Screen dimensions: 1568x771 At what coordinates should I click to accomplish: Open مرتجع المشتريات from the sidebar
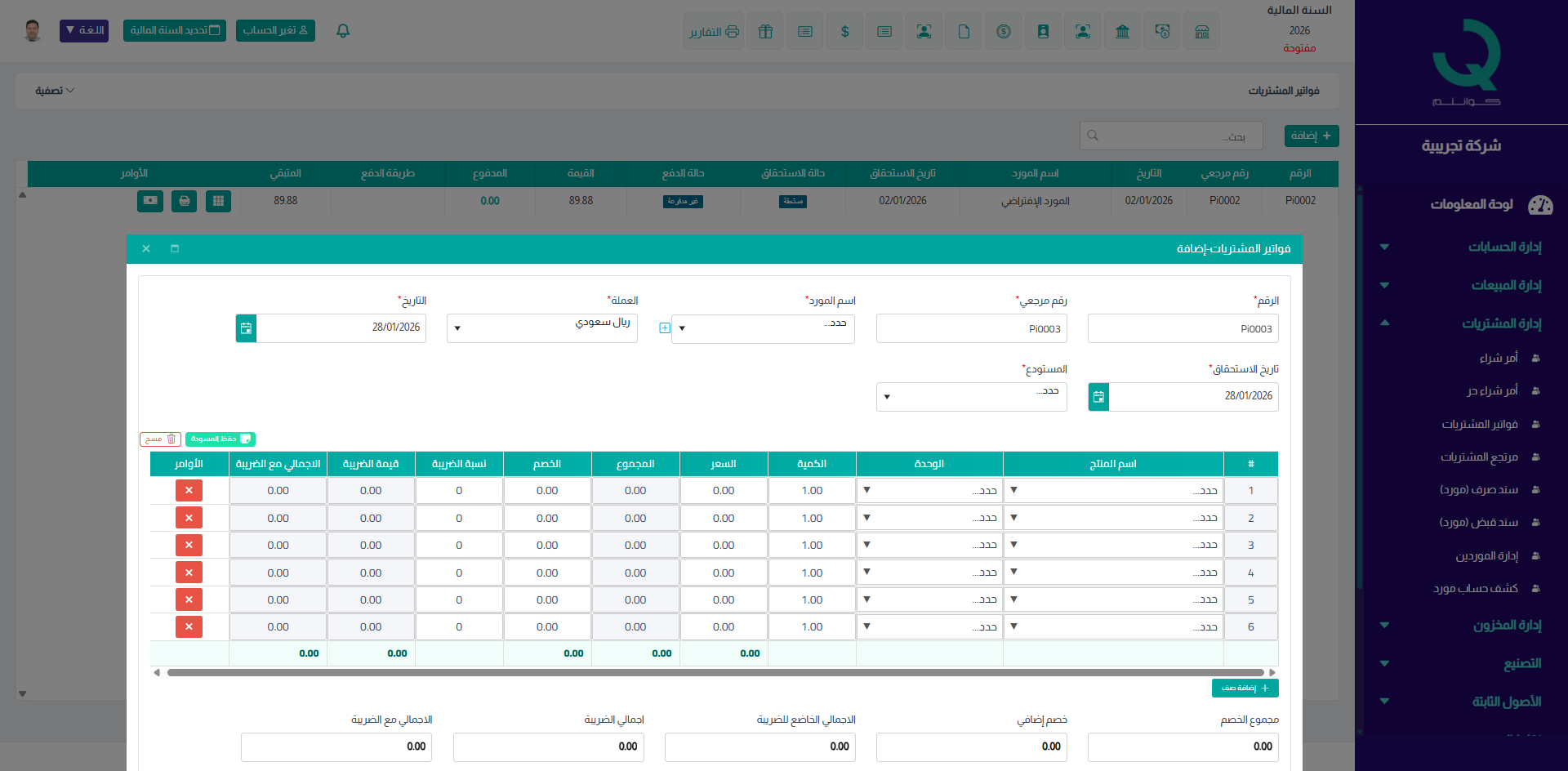point(1479,457)
